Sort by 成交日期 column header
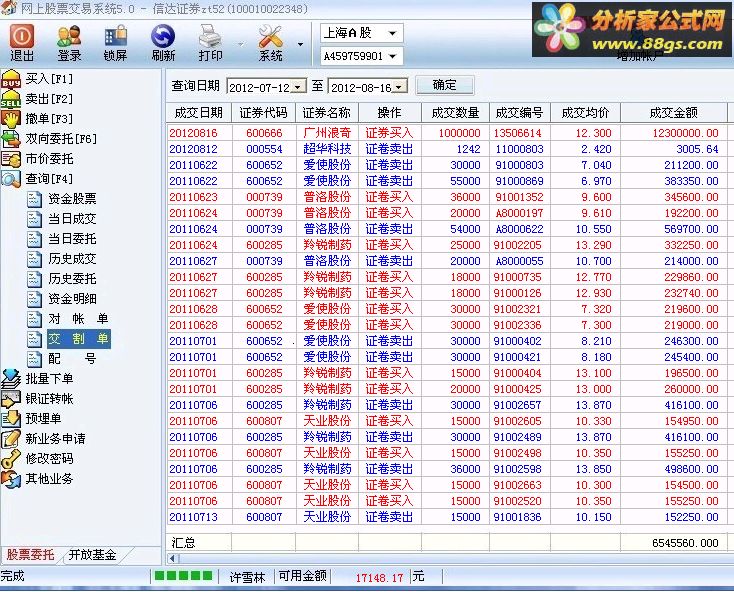The width and height of the screenshot is (734, 592). click(x=199, y=113)
